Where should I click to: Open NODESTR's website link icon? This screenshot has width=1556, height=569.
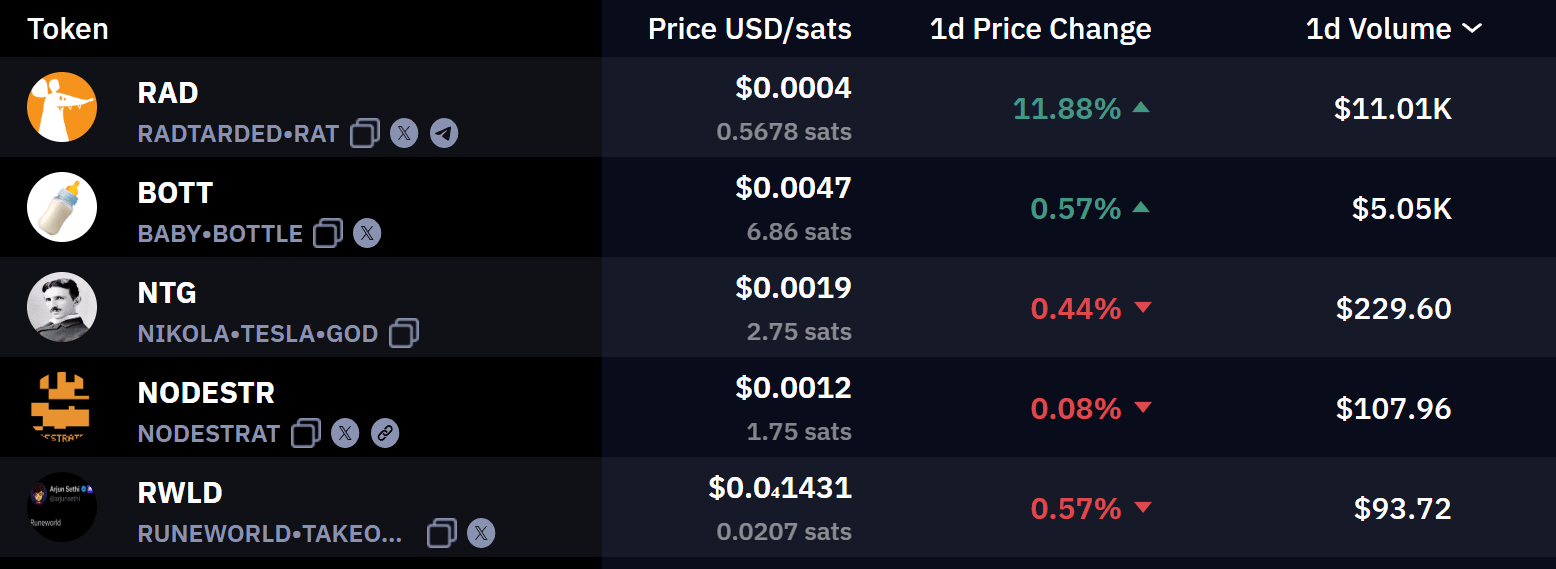coord(385,433)
